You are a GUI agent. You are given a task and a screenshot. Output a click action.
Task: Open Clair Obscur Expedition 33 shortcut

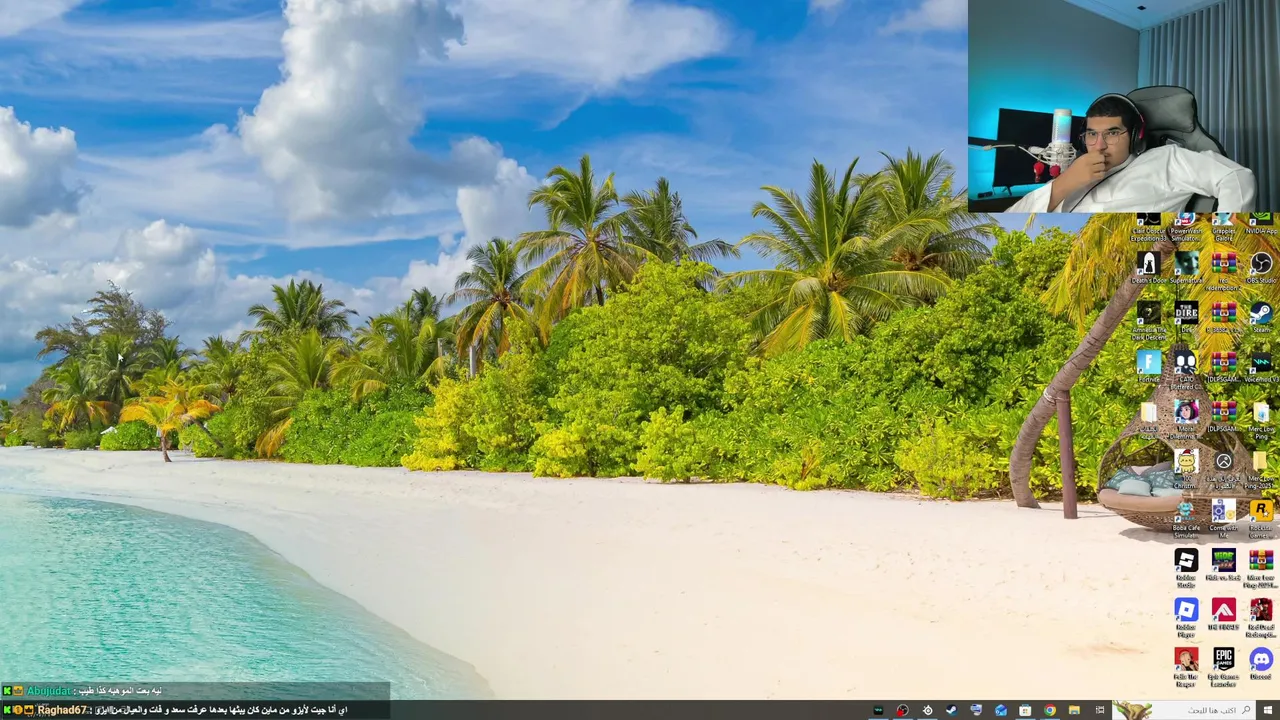point(1148,227)
